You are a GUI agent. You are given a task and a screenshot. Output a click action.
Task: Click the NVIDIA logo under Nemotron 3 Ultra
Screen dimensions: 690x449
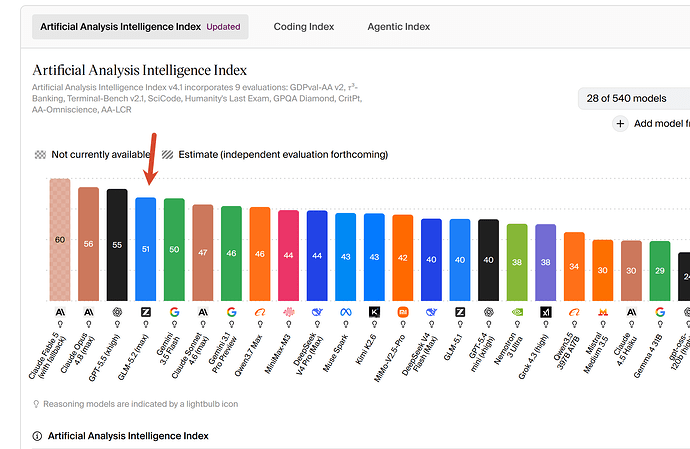pyautogui.click(x=517, y=312)
